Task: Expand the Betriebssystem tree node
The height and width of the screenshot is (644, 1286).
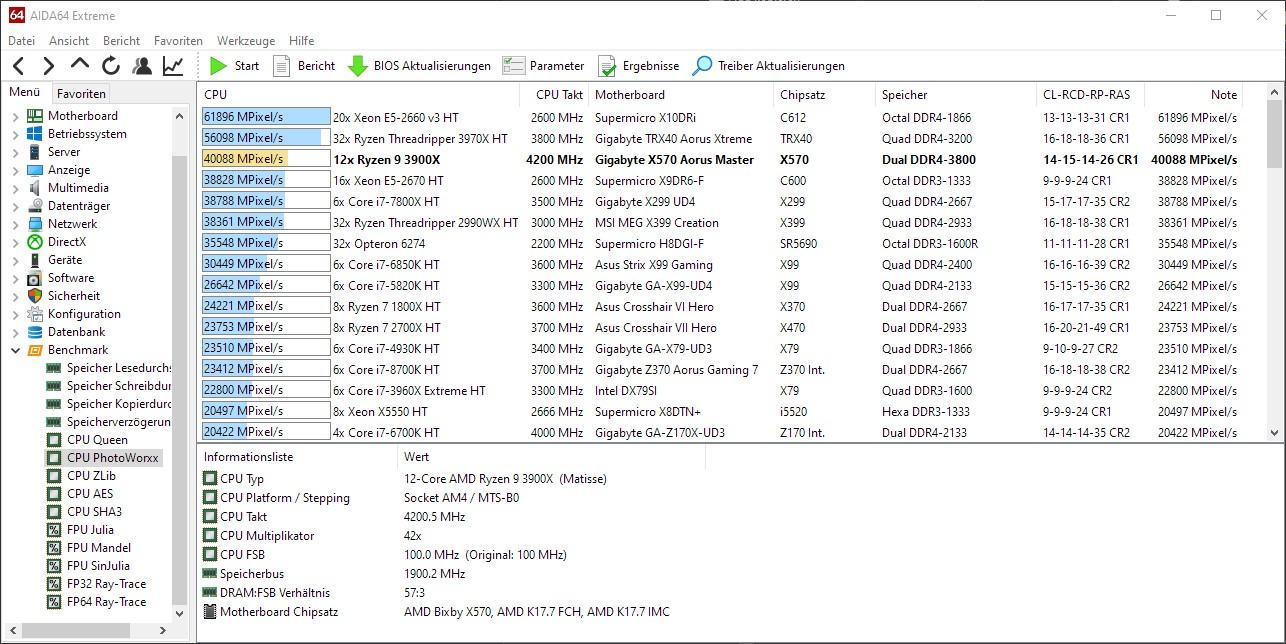Action: tap(15, 134)
